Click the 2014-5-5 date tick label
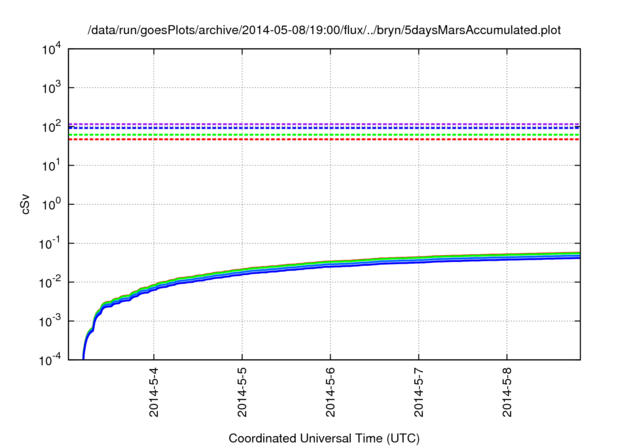This screenshot has height=448, width=640. [242, 392]
